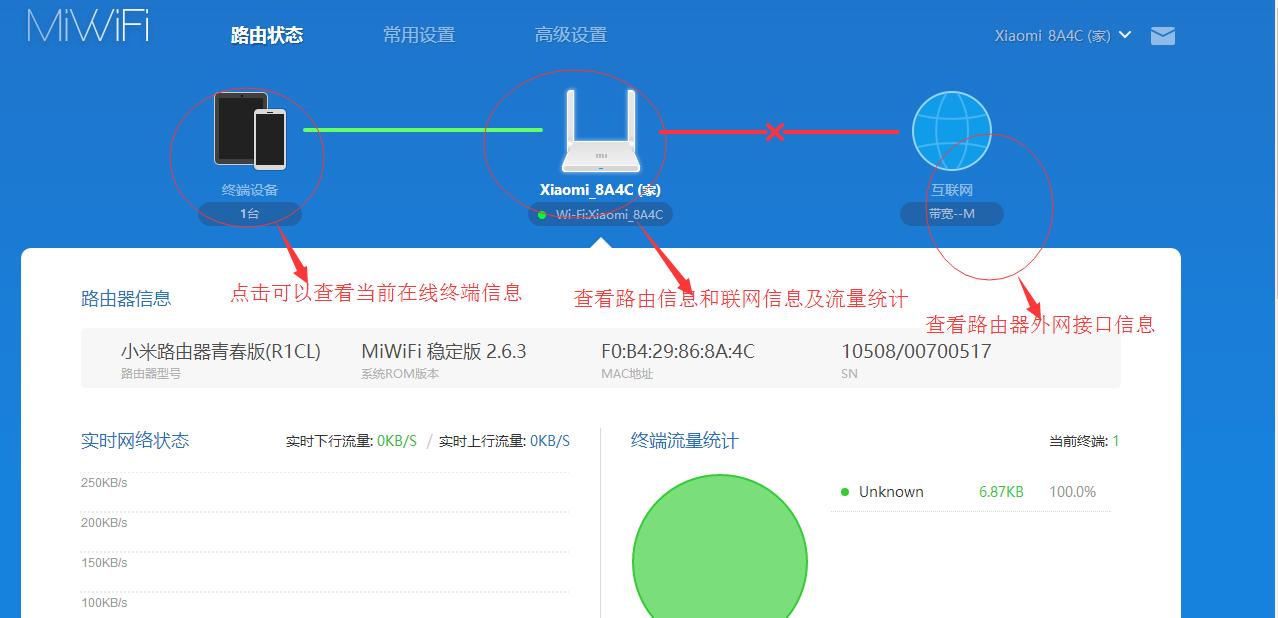Click the 1台 device count pill
1278x618 pixels.
click(x=249, y=214)
